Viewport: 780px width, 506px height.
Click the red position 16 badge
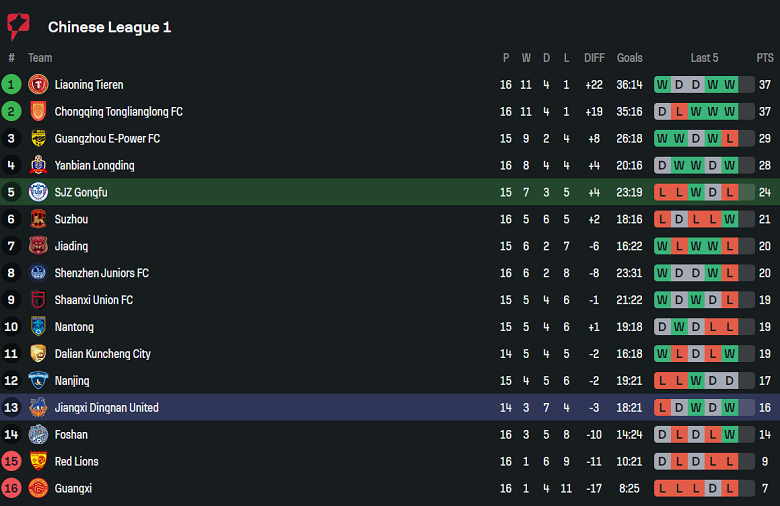11,488
